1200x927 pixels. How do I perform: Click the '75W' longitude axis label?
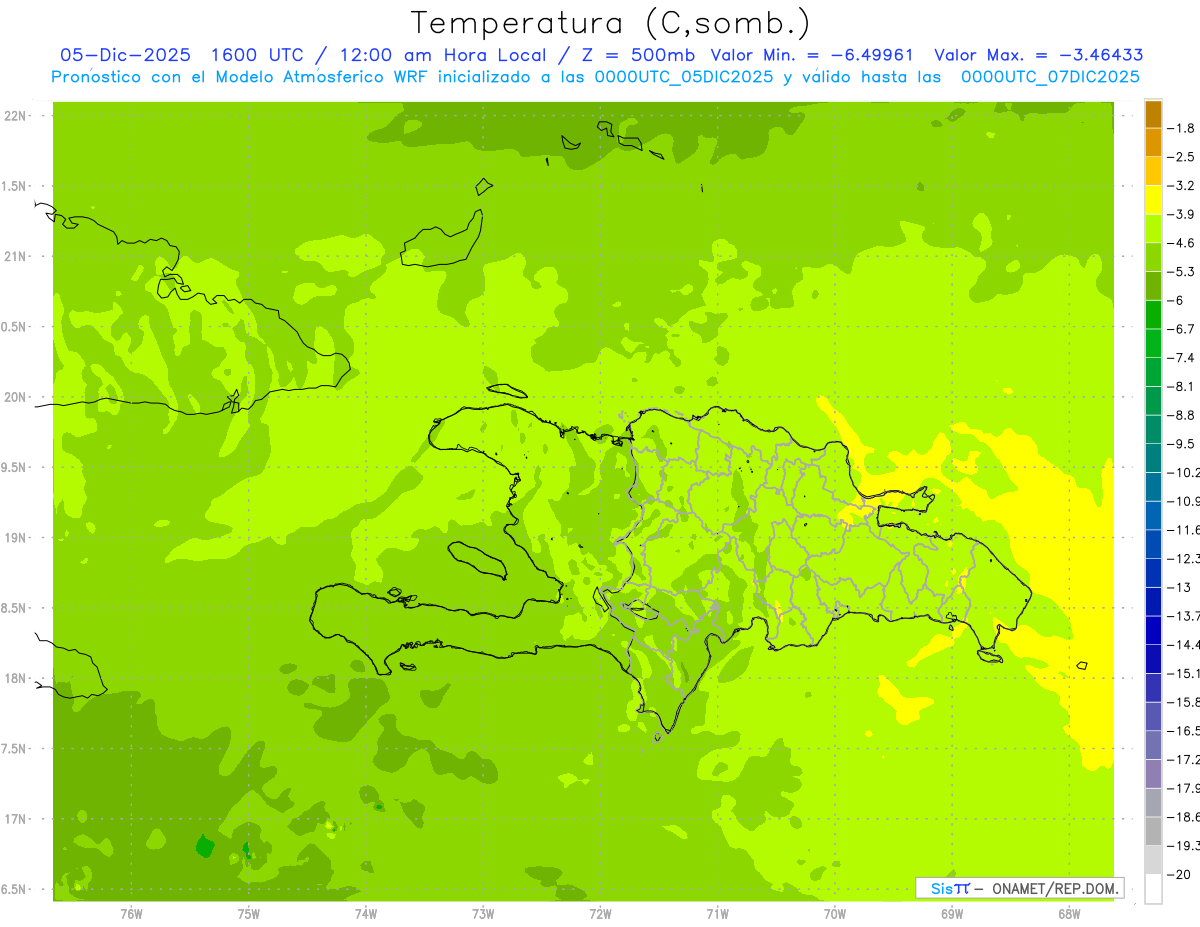(249, 913)
